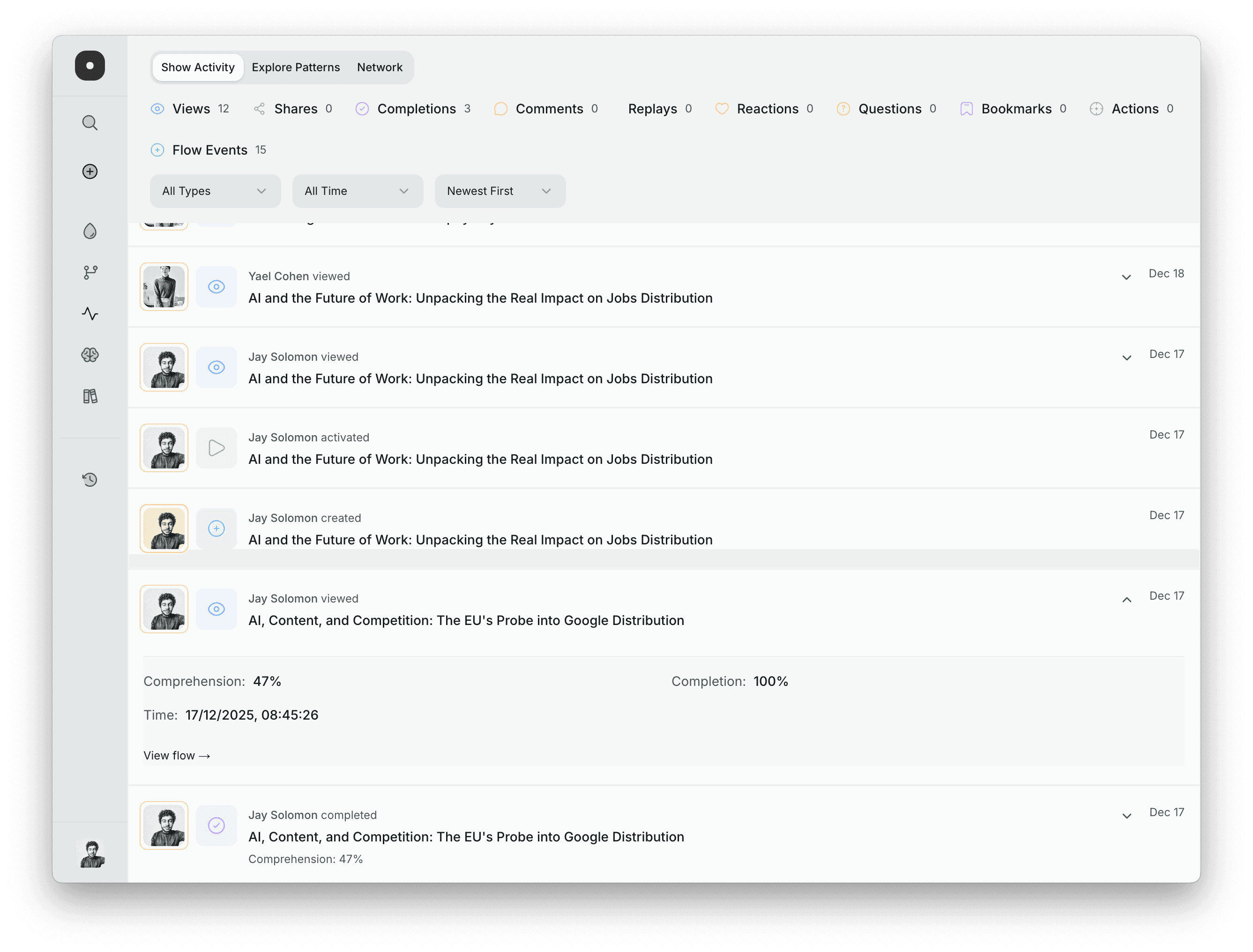Click Yael Cohen's profile thumbnail
Screen dimensions: 1253x952
(x=164, y=287)
